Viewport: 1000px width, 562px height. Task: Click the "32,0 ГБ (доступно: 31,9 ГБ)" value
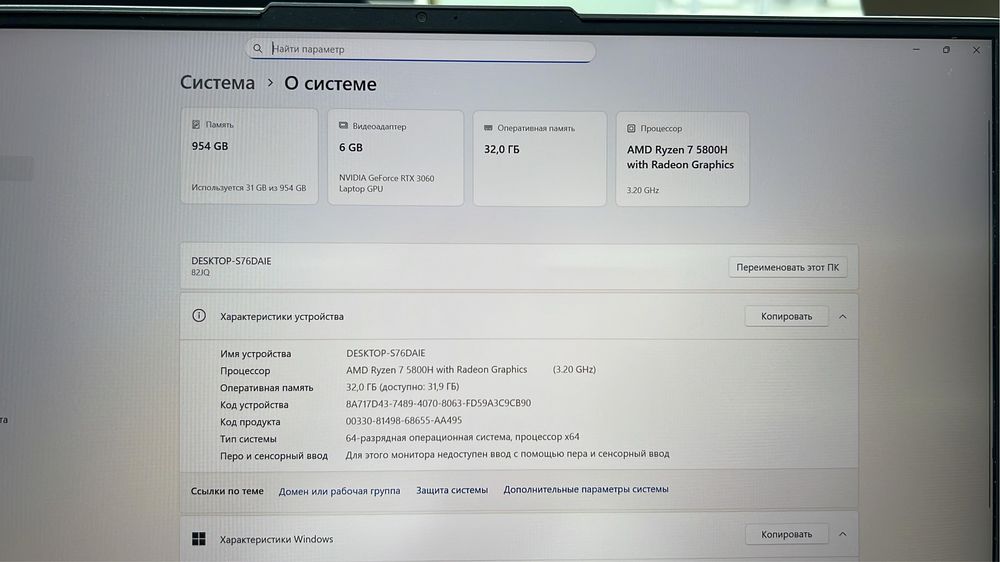coord(402,387)
